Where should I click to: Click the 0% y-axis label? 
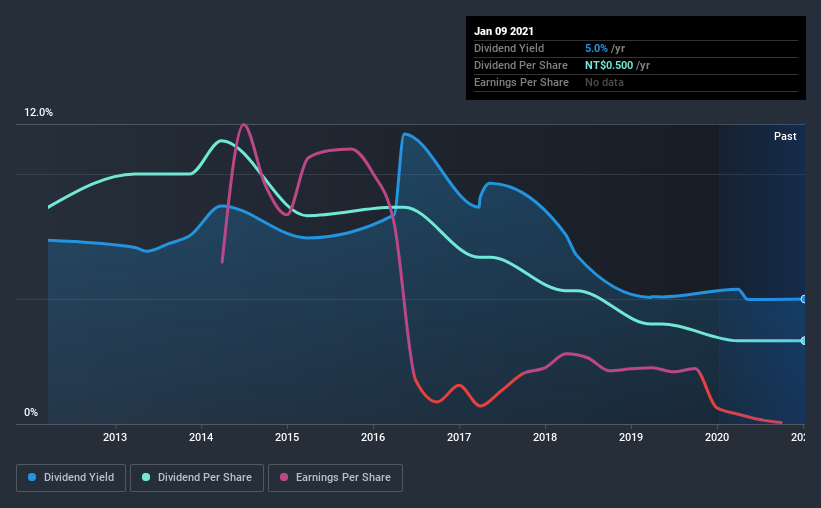point(31,413)
